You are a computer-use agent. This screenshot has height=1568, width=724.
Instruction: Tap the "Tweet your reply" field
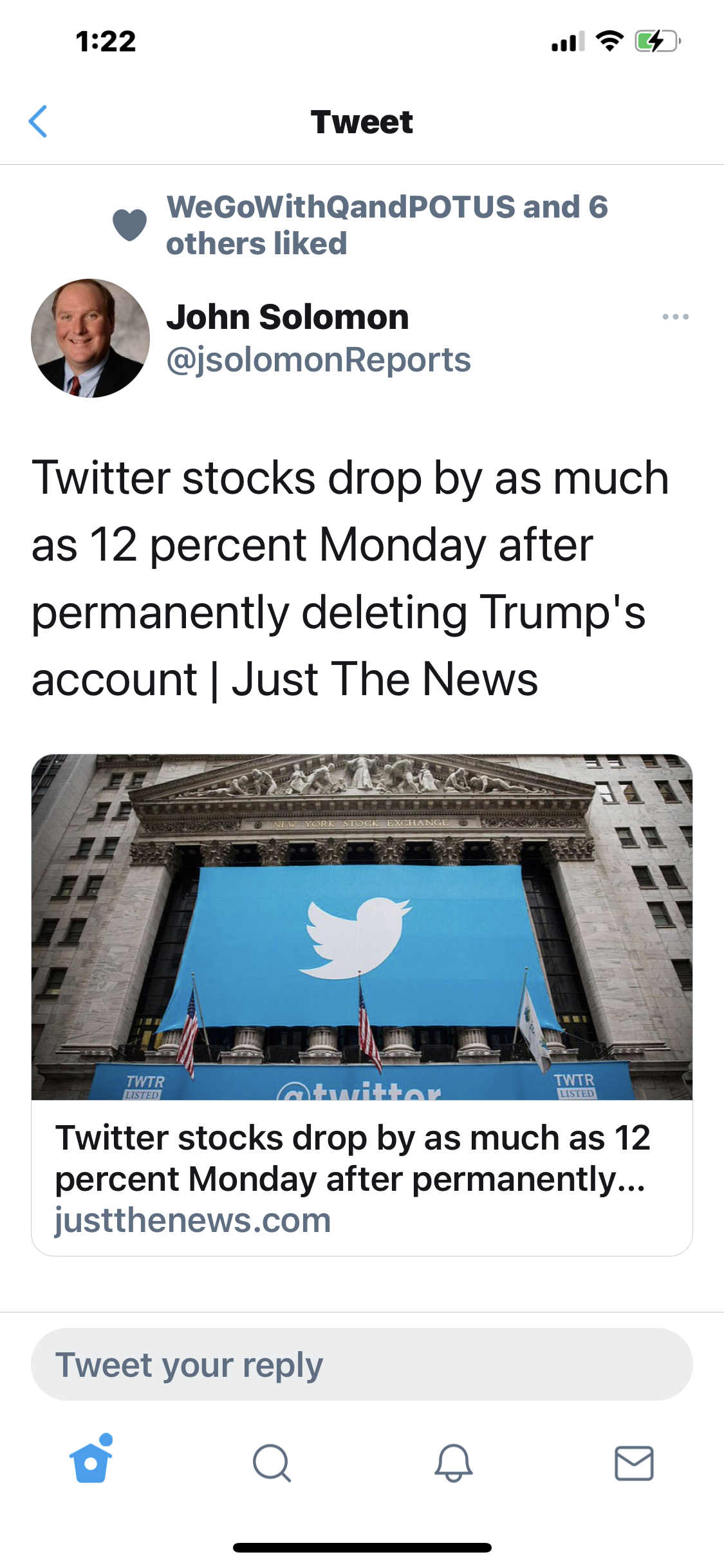pos(362,1365)
